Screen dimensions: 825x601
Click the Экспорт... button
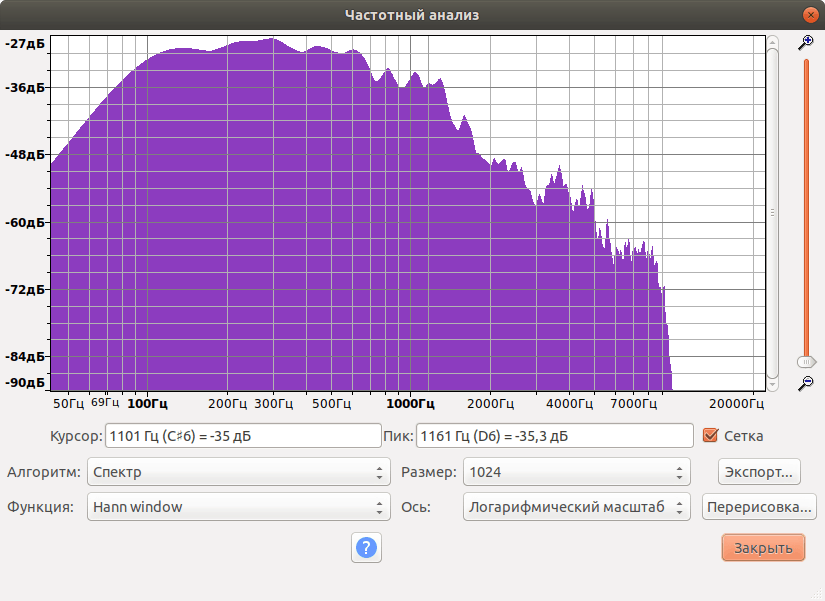(759, 472)
